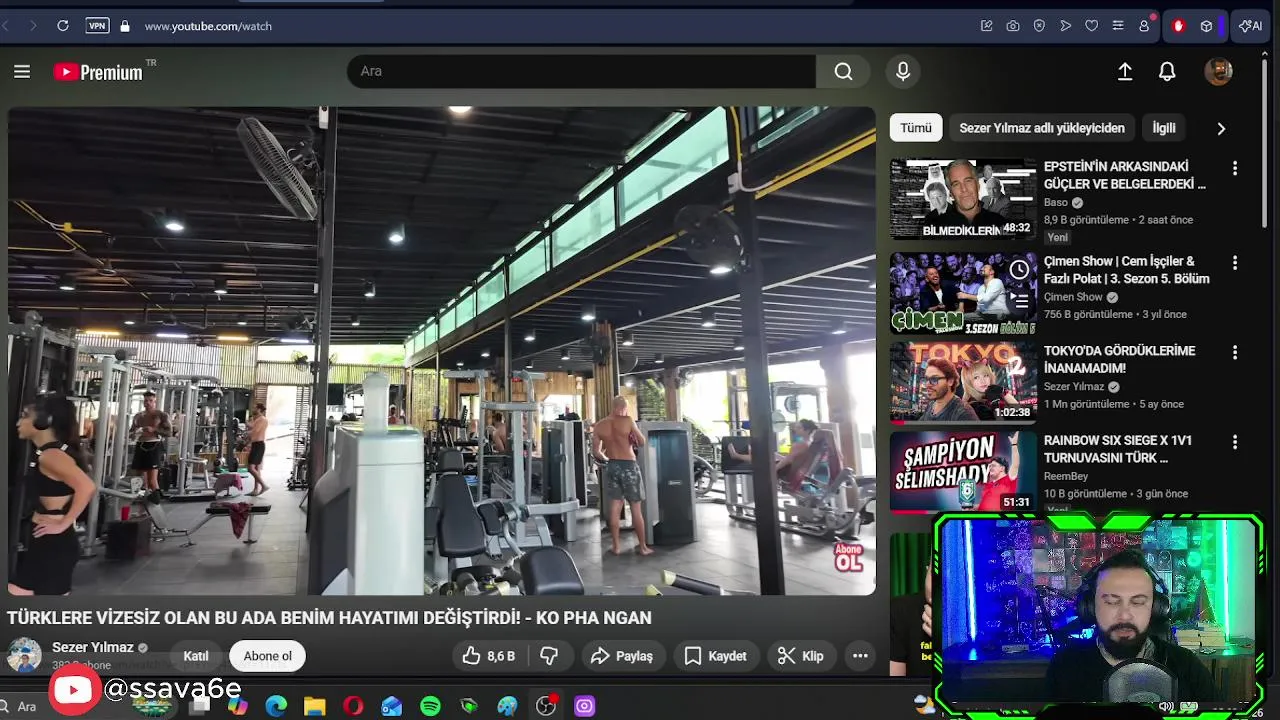The image size is (1280, 720).
Task: Click the Kaydet save button
Action: coord(716,656)
